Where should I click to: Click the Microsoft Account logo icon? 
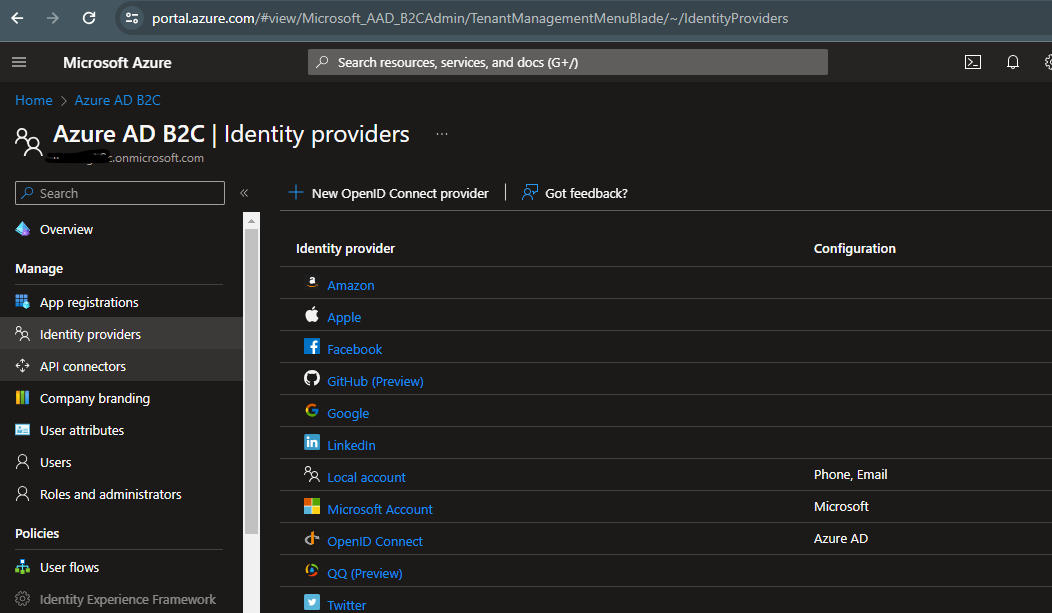[312, 506]
